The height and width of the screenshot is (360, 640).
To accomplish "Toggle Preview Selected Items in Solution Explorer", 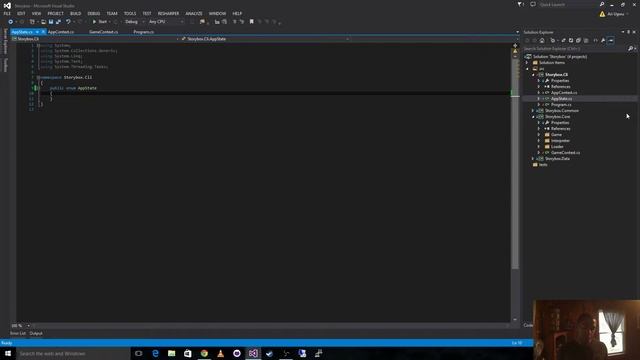I will click(x=611, y=40).
